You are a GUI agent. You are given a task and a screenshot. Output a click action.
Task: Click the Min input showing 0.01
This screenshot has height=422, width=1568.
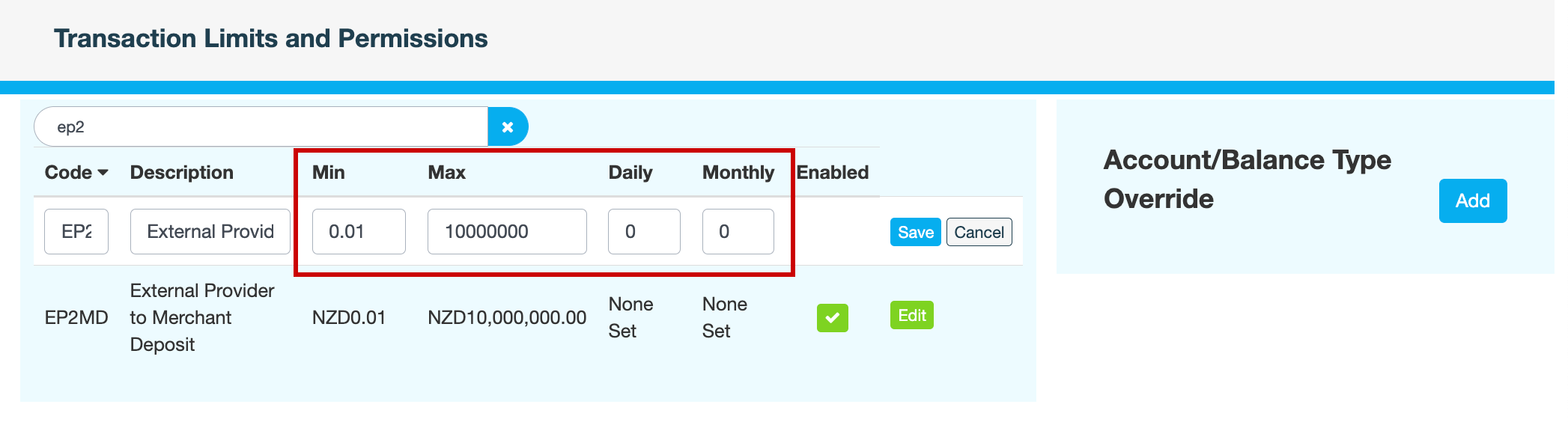359,232
